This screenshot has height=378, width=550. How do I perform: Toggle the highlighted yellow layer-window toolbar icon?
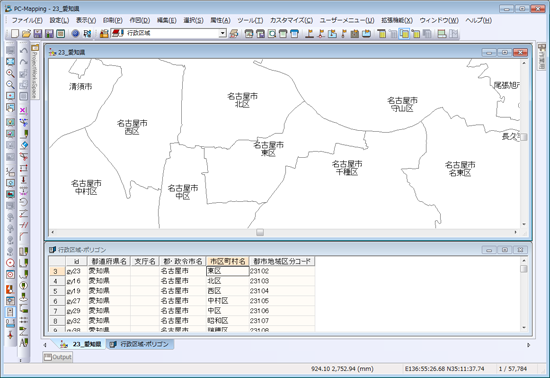pos(404,34)
